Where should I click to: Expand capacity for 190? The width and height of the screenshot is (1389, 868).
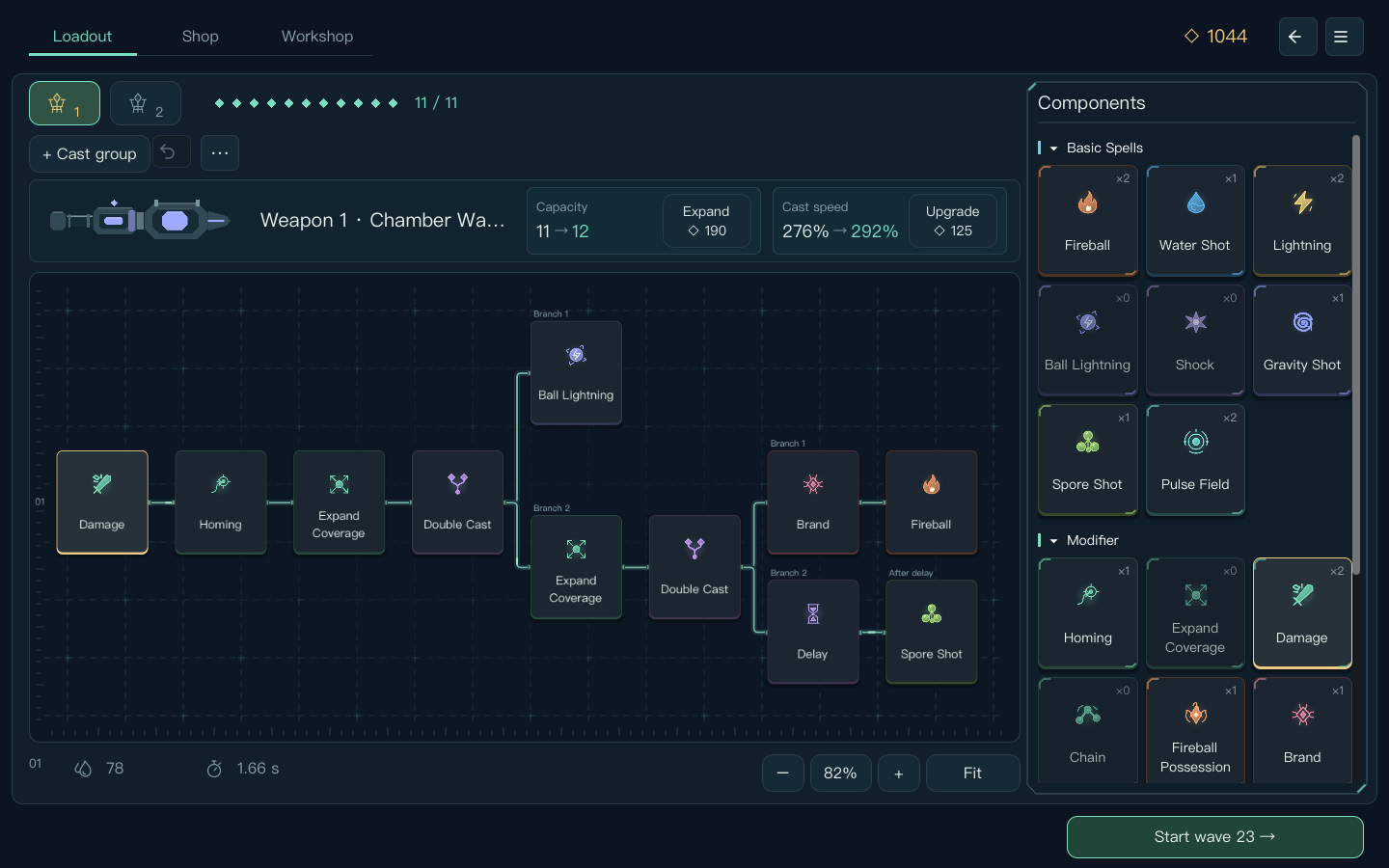[707, 221]
